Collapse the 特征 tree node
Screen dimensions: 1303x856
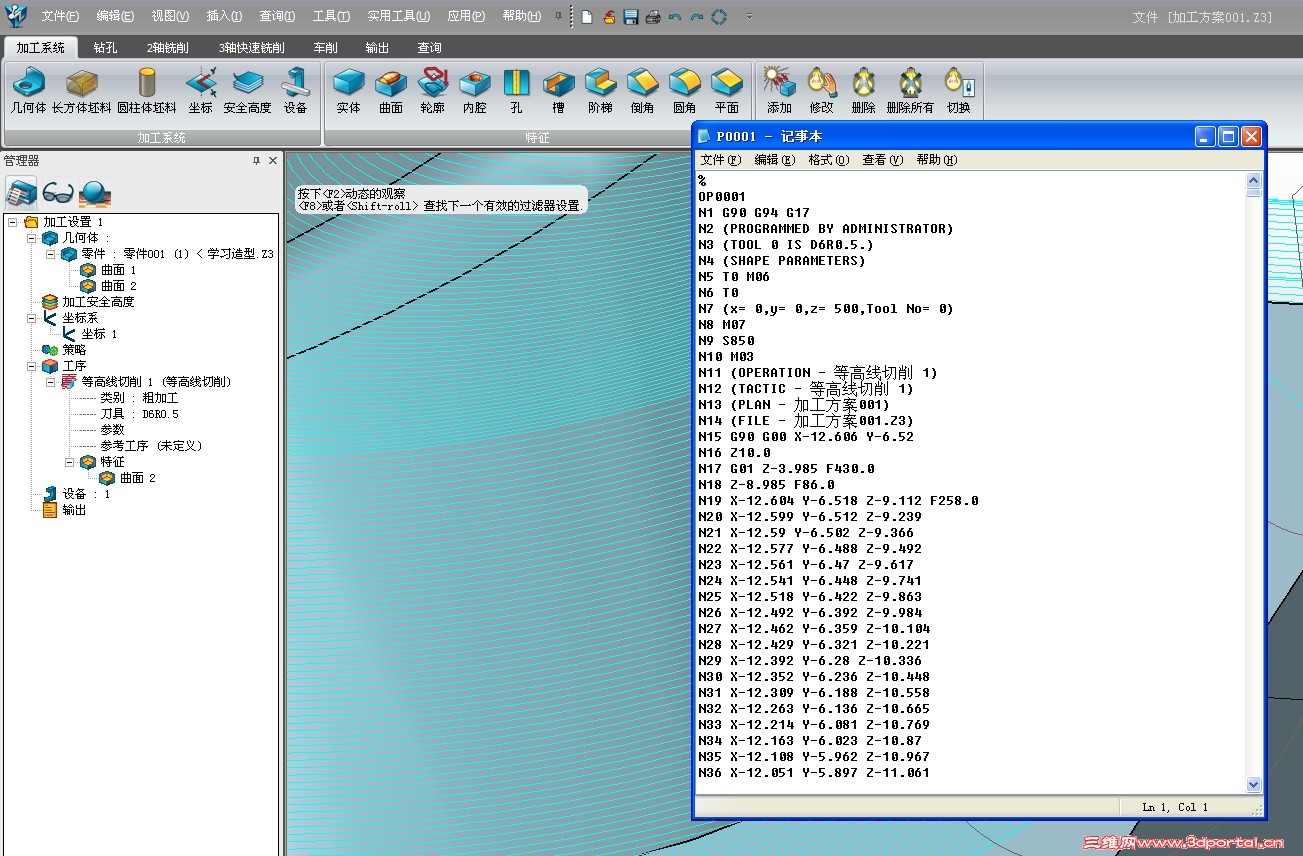pyautogui.click(x=70, y=462)
